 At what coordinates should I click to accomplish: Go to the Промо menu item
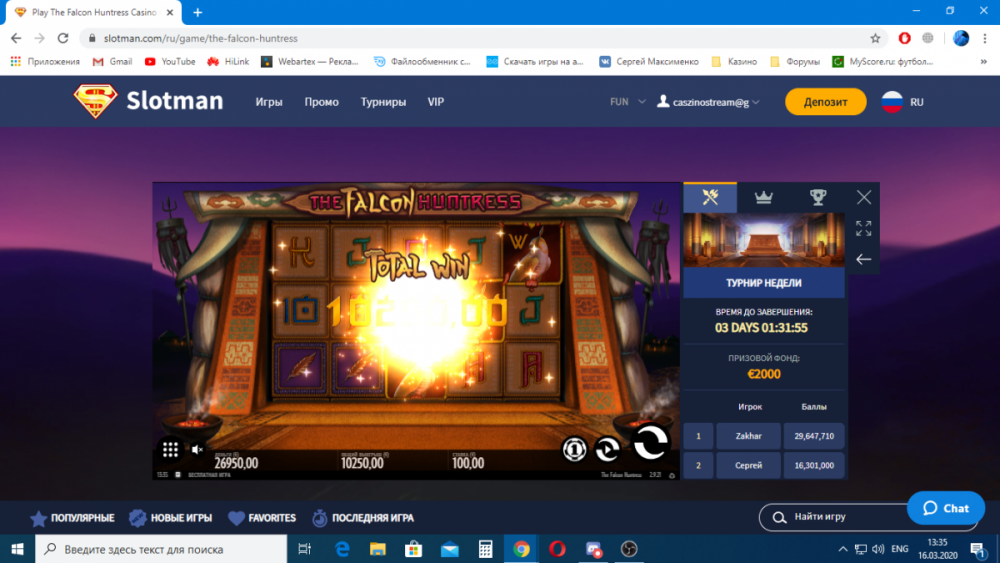[321, 102]
